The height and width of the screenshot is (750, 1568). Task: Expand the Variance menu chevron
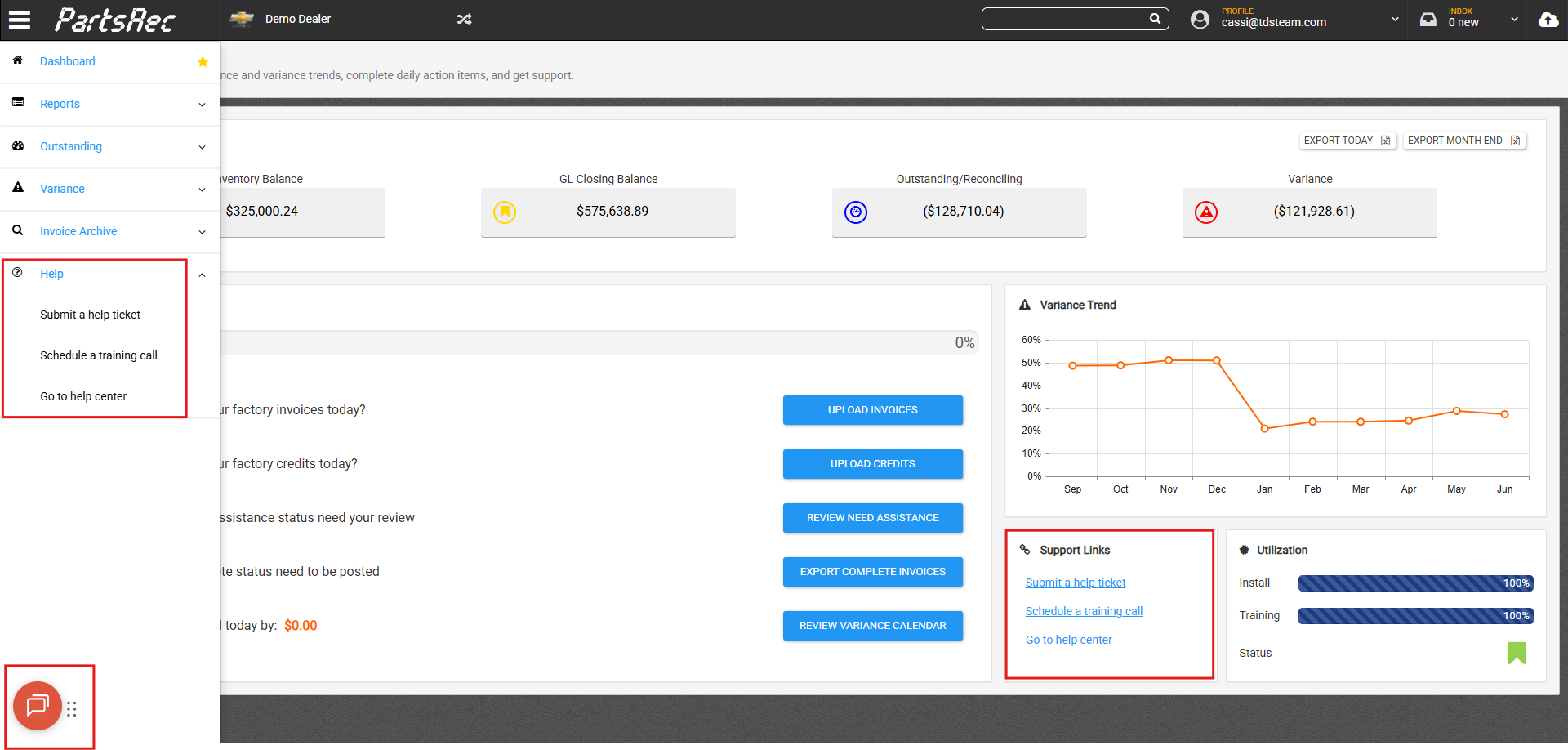coord(202,190)
